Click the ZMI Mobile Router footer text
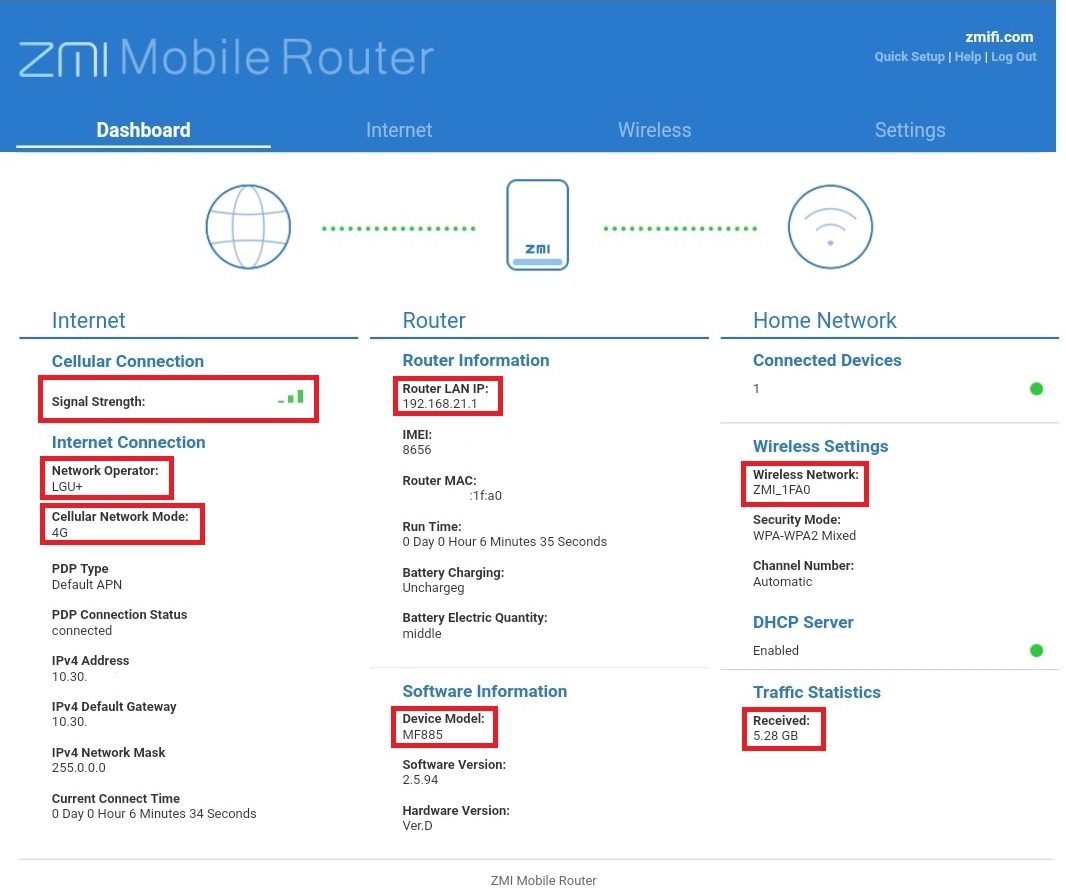The width and height of the screenshot is (1066, 896). point(543,880)
